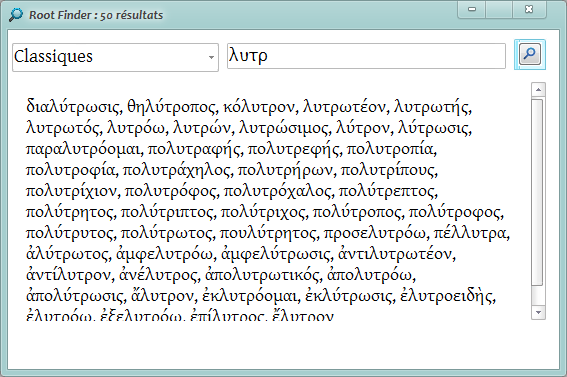Click the word ἀλύτρωτος
This screenshot has width=567, height=377.
coord(67,254)
